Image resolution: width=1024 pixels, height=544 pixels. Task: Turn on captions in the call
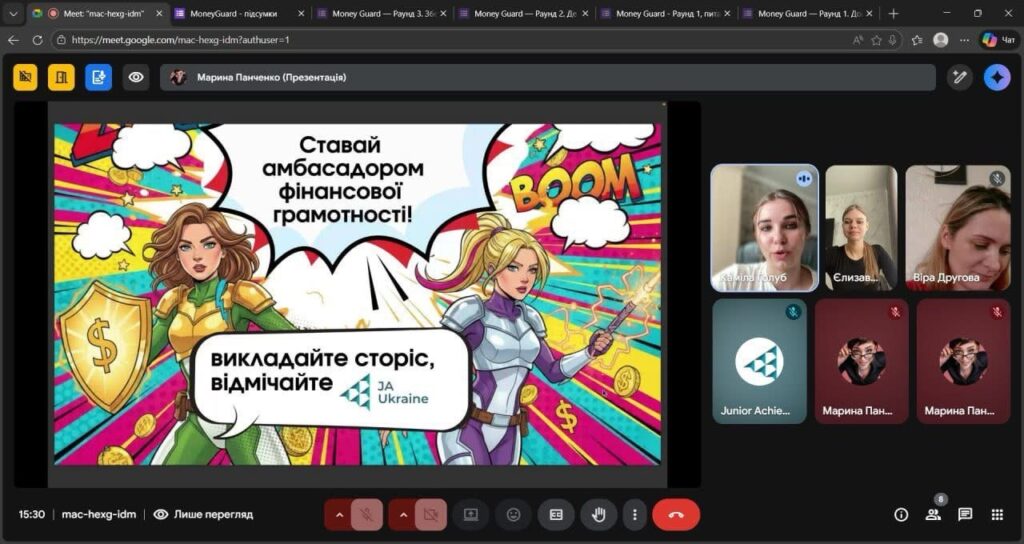[556, 514]
